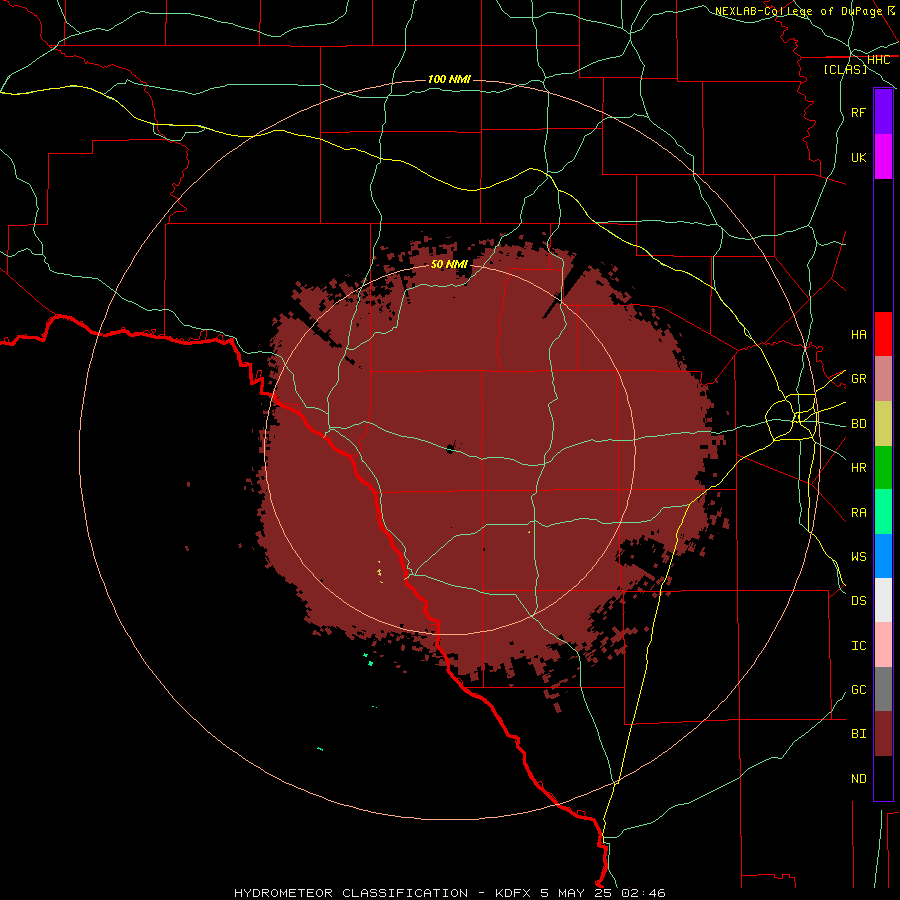Screen dimensions: 900x900
Task: Click the BD yellow legend swatch
Action: pos(883,424)
